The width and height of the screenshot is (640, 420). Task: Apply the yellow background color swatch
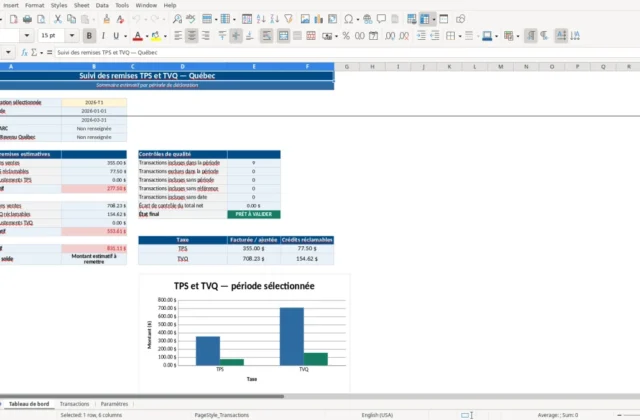click(x=156, y=36)
